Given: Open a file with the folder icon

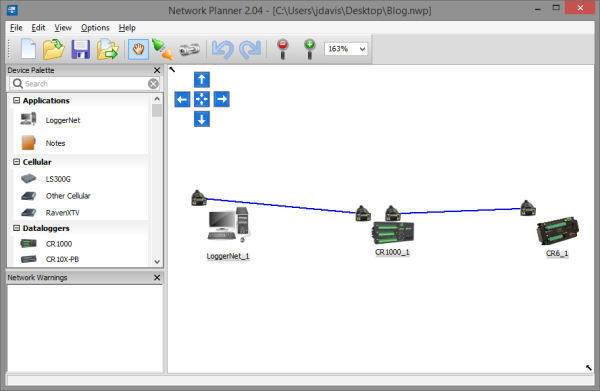Looking at the screenshot, I should 54,49.
